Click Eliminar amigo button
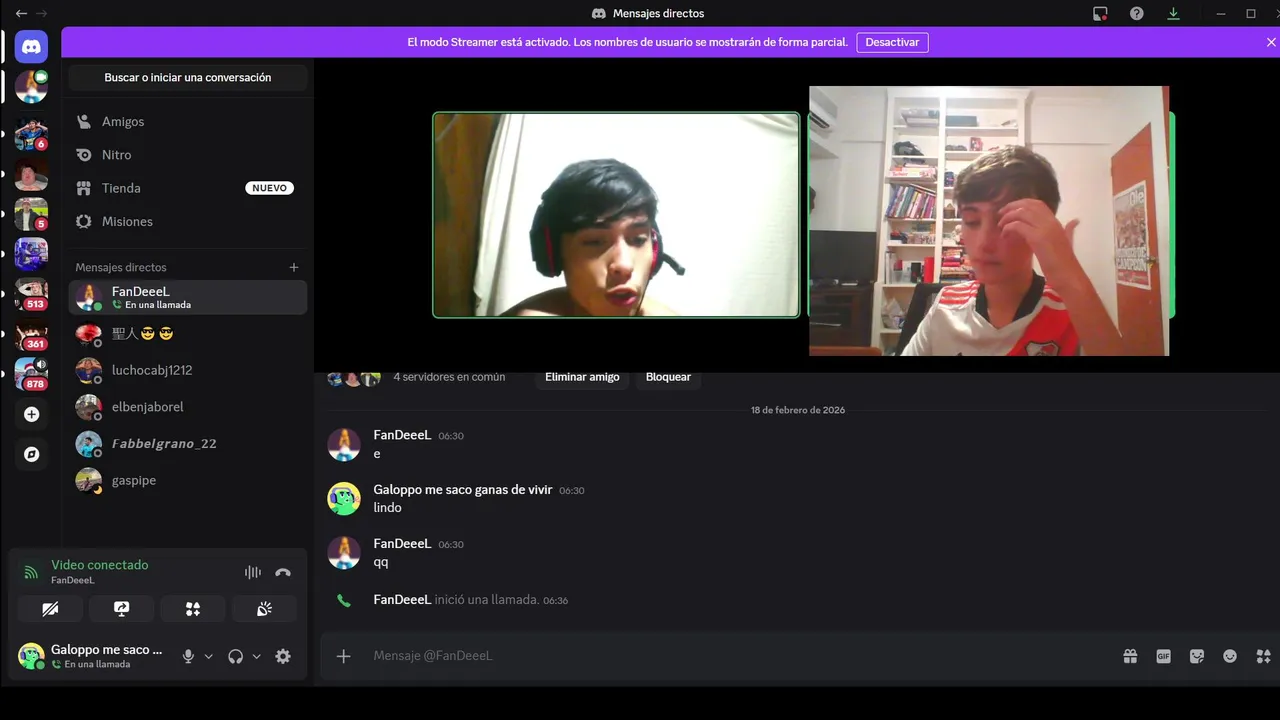The width and height of the screenshot is (1280, 720). pyautogui.click(x=582, y=377)
